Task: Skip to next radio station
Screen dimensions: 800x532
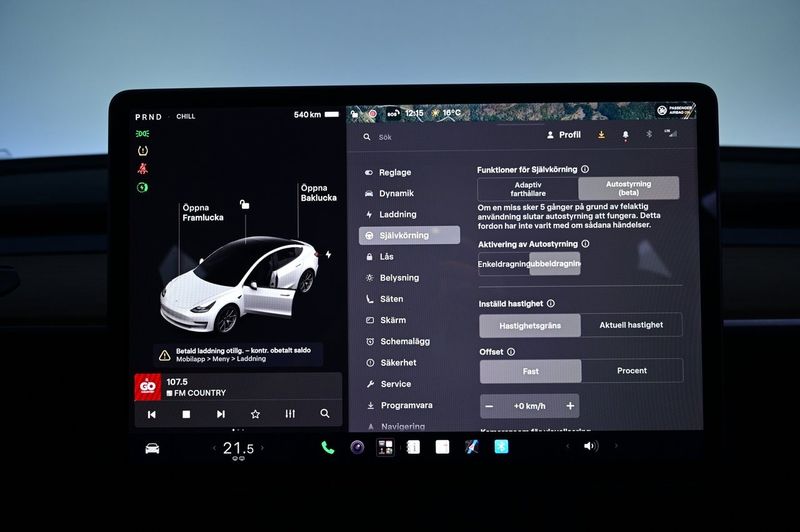Action: coord(220,414)
